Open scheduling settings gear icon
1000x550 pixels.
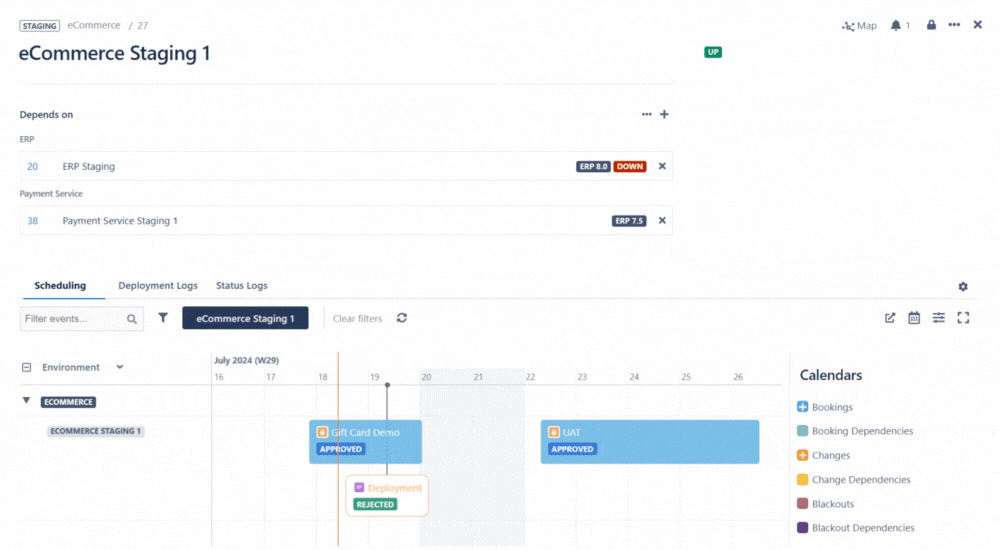tap(963, 286)
